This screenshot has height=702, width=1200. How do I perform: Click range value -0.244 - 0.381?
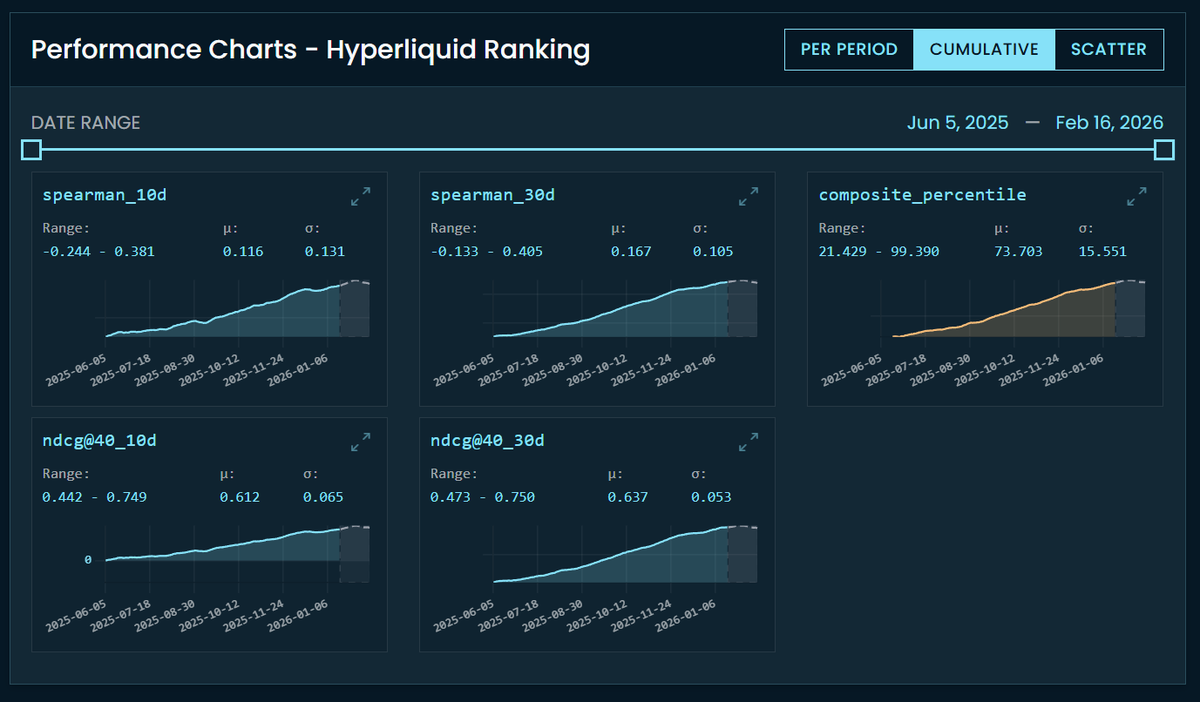[99, 251]
